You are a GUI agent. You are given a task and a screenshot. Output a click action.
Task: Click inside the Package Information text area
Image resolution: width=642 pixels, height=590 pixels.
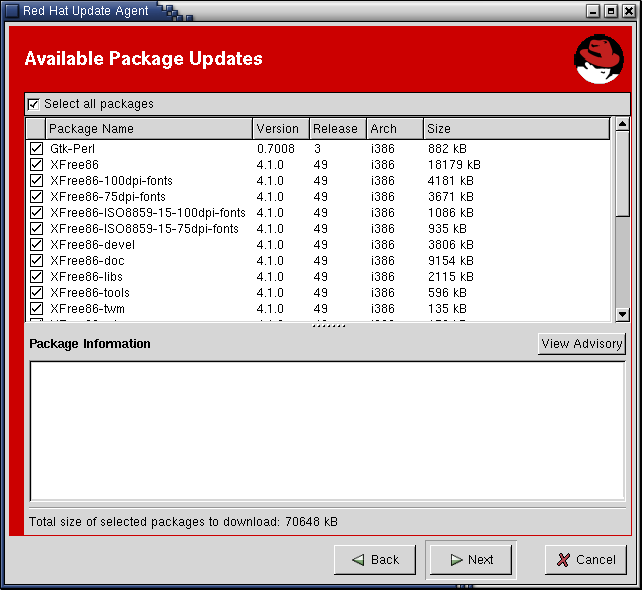328,431
